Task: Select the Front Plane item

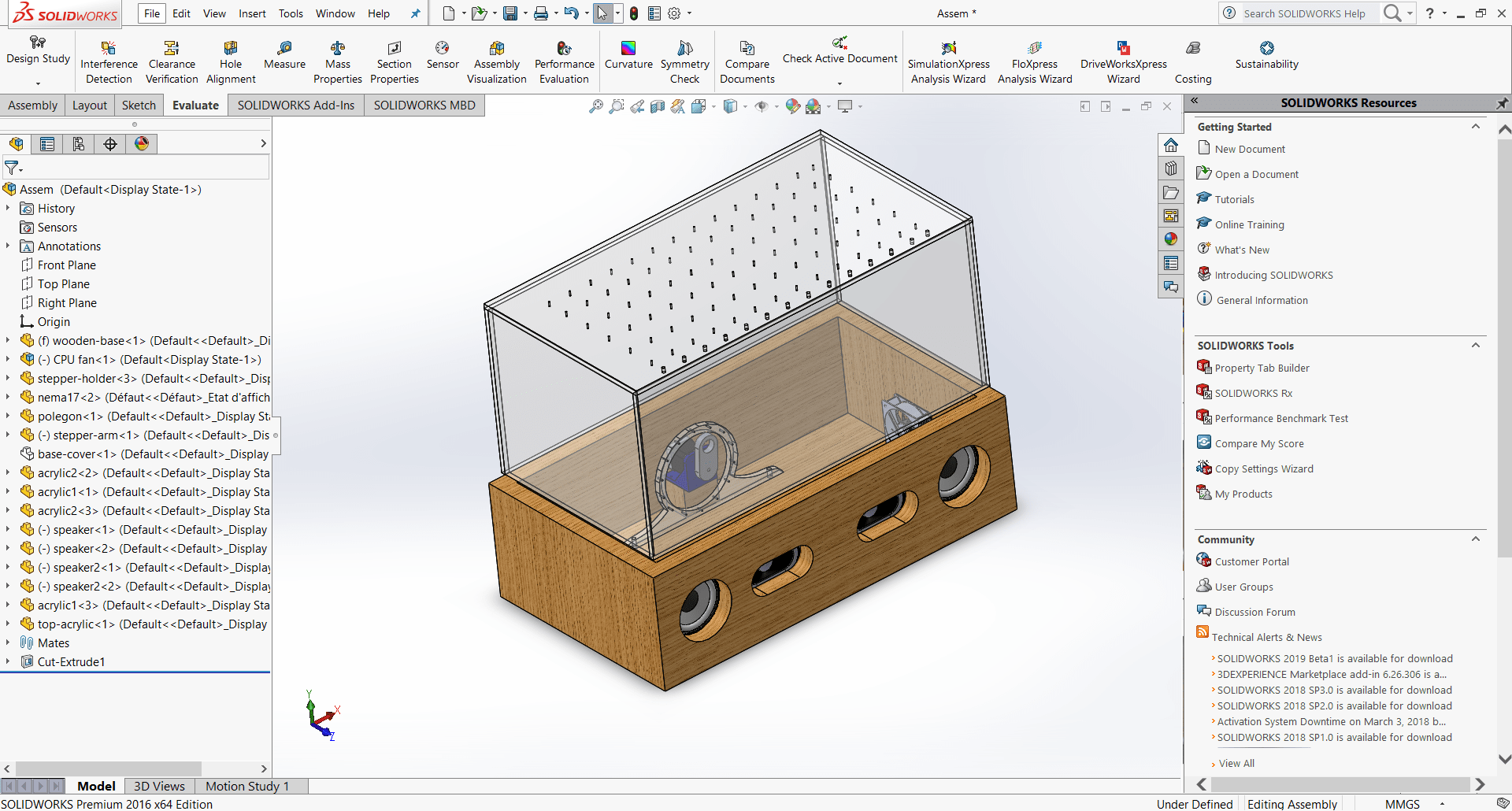Action: [x=66, y=265]
